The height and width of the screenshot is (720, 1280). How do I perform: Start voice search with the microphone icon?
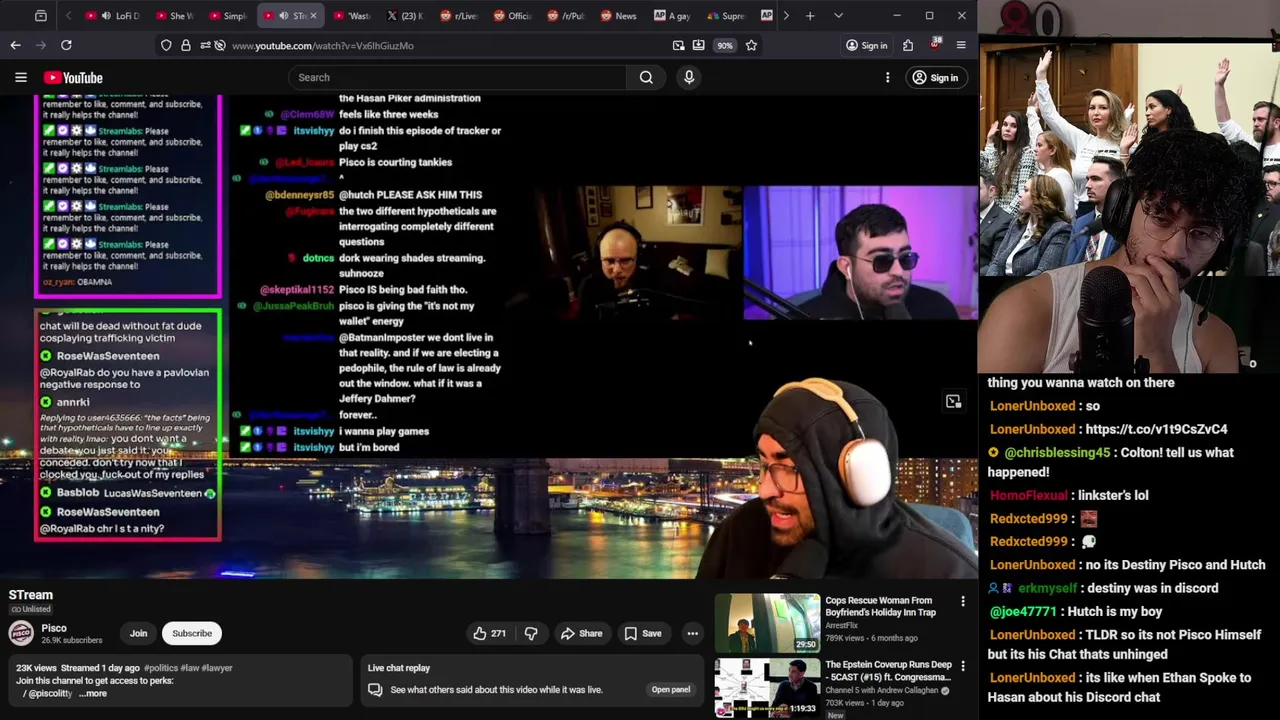pyautogui.click(x=689, y=77)
